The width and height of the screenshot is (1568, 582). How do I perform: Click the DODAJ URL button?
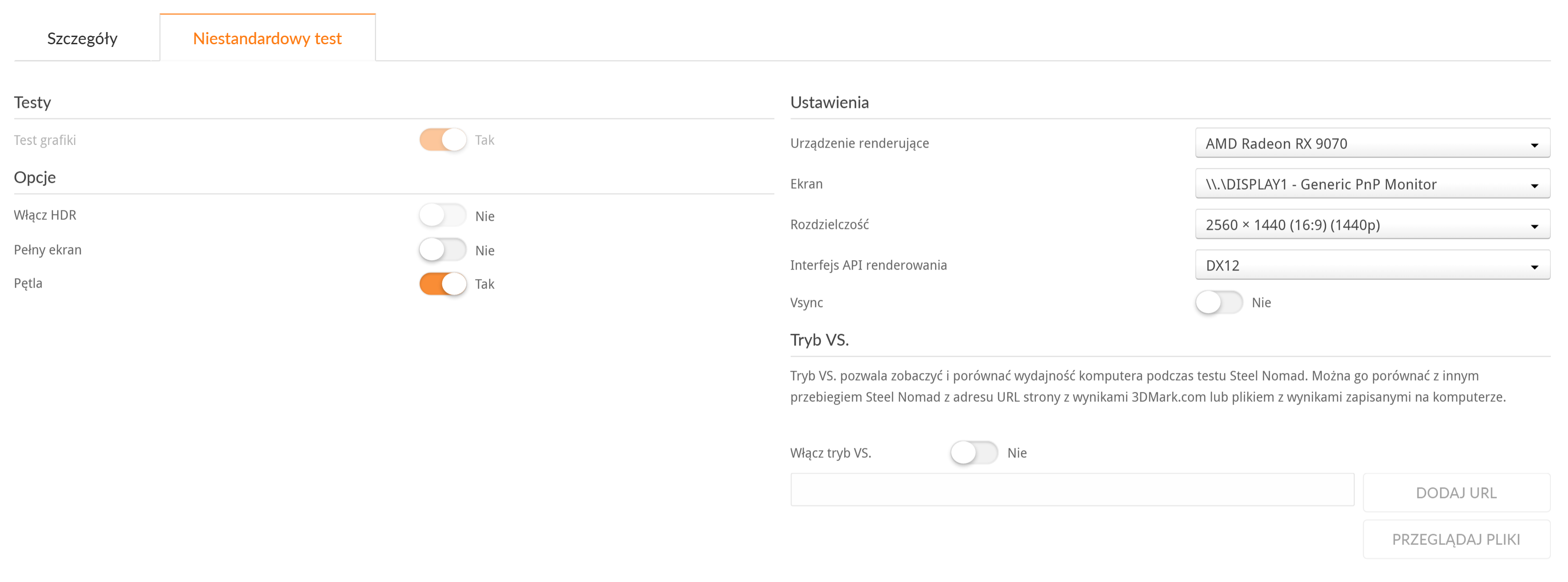click(1456, 493)
